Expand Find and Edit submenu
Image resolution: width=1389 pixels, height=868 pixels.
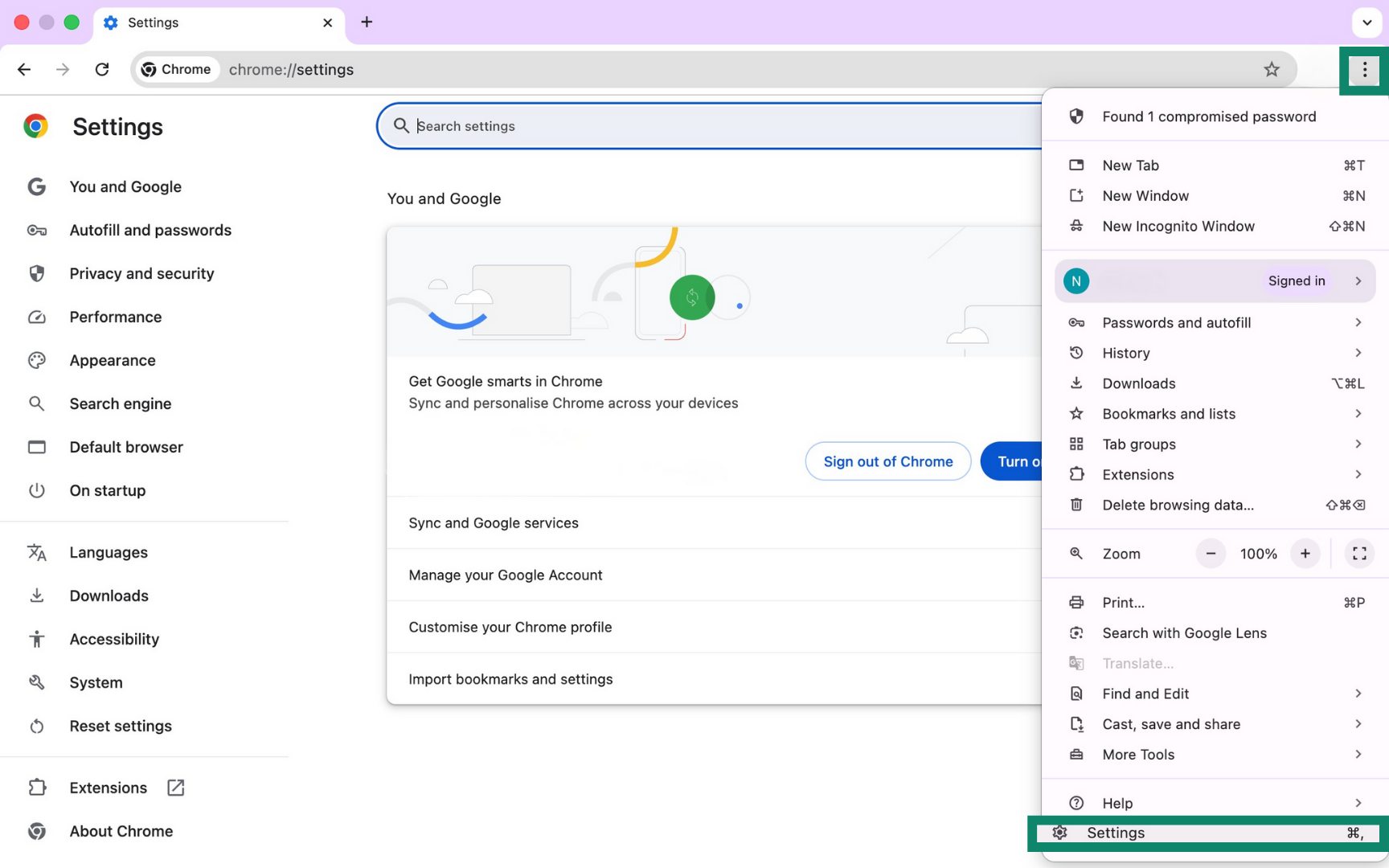(x=1215, y=694)
